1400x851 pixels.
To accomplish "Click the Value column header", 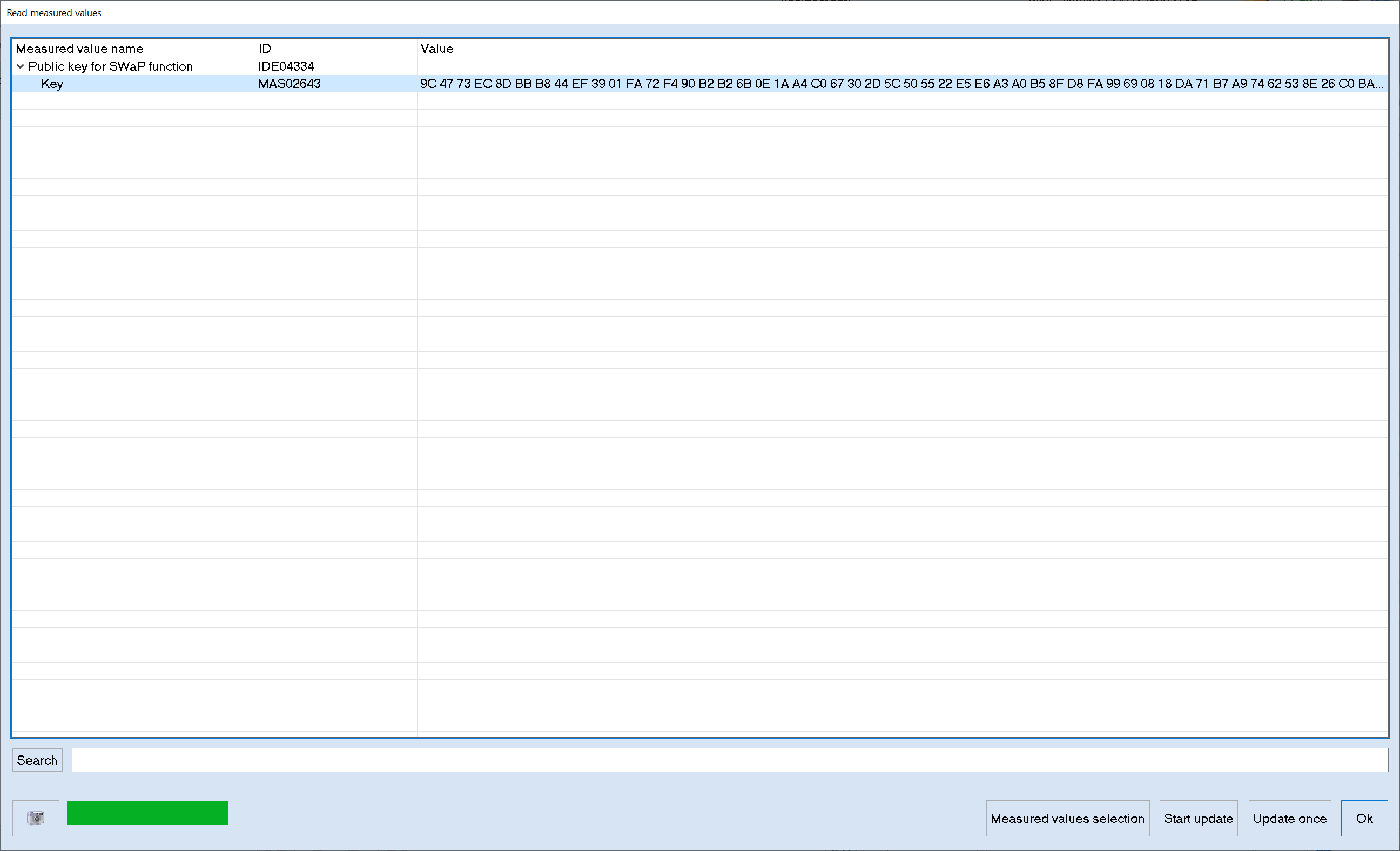I will tap(436, 49).
